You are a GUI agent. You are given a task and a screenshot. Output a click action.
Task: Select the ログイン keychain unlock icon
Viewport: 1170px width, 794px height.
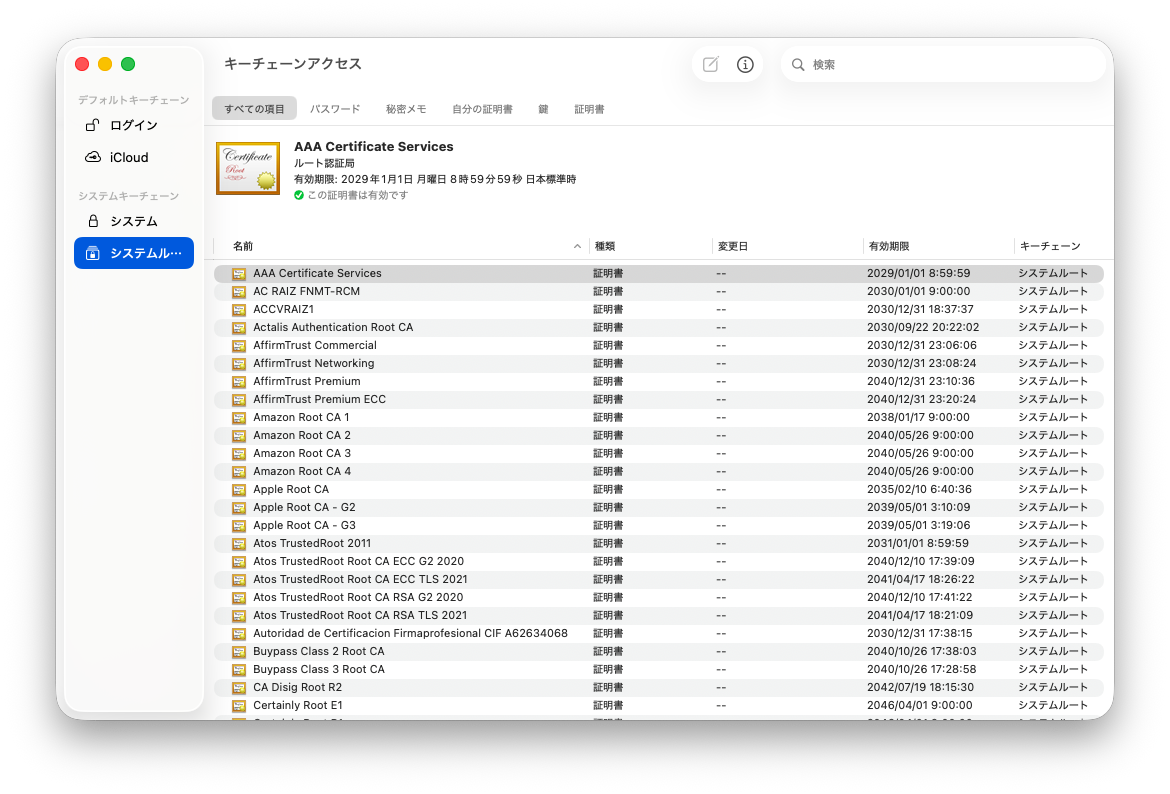tap(93, 125)
